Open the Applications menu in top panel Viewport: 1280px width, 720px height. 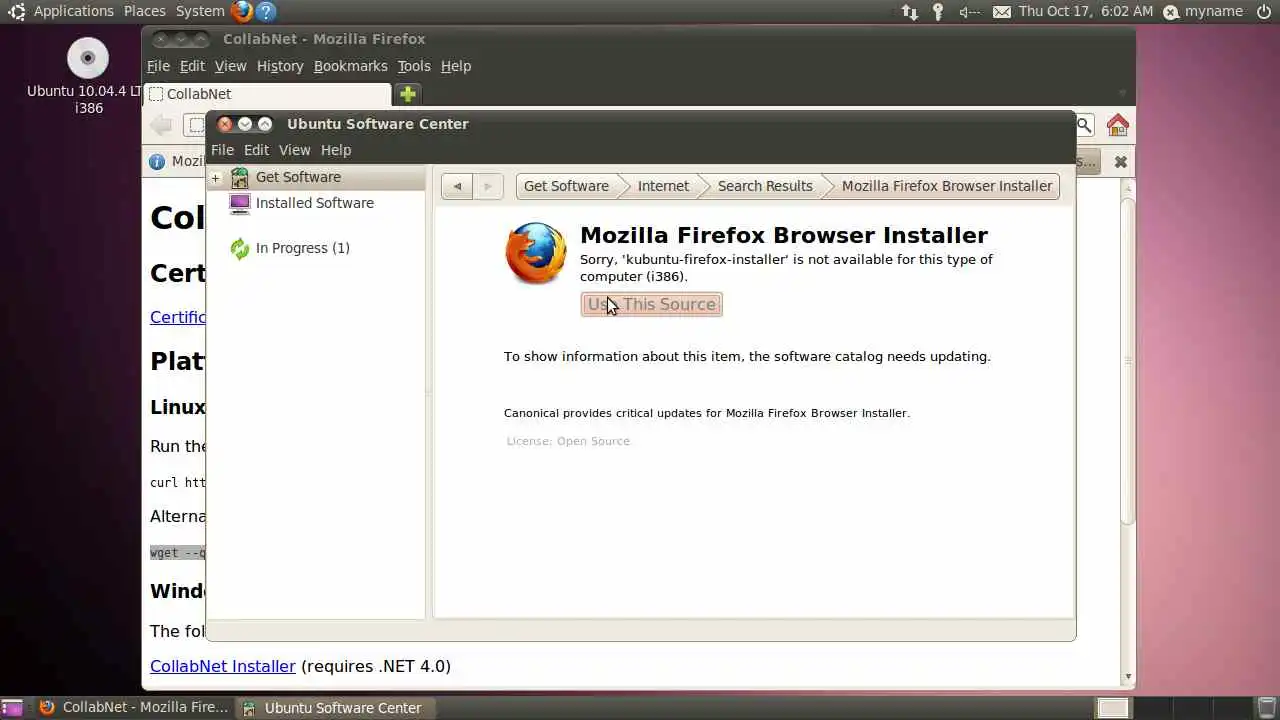point(74,12)
